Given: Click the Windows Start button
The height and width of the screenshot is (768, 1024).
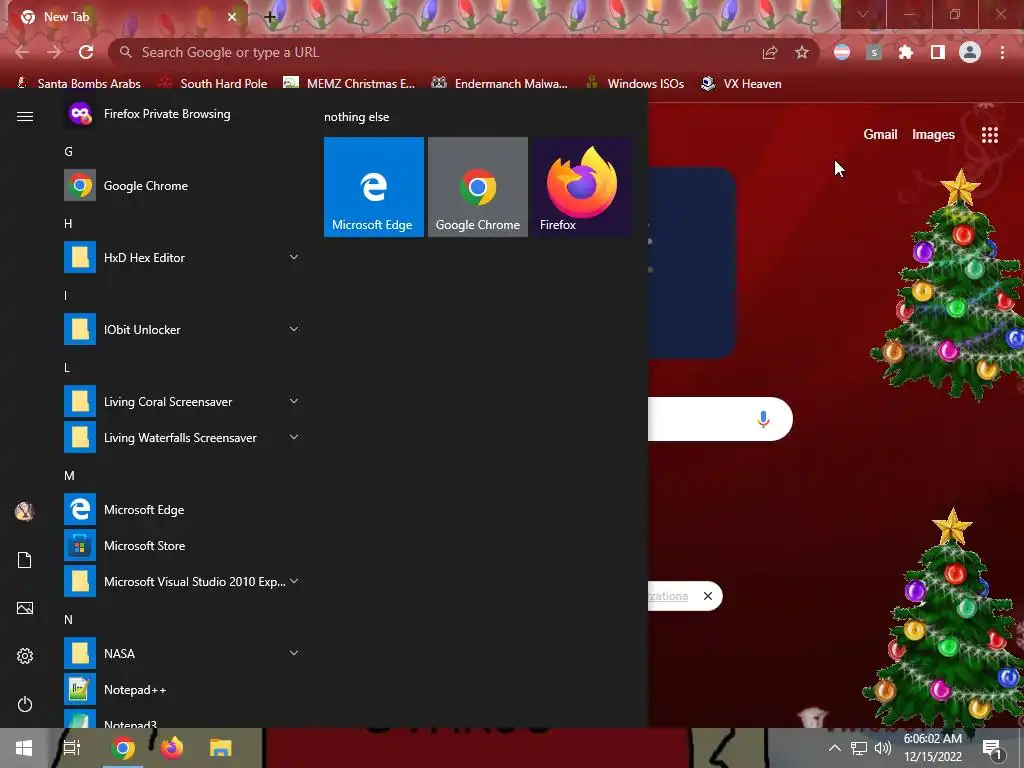Looking at the screenshot, I should 24,748.
